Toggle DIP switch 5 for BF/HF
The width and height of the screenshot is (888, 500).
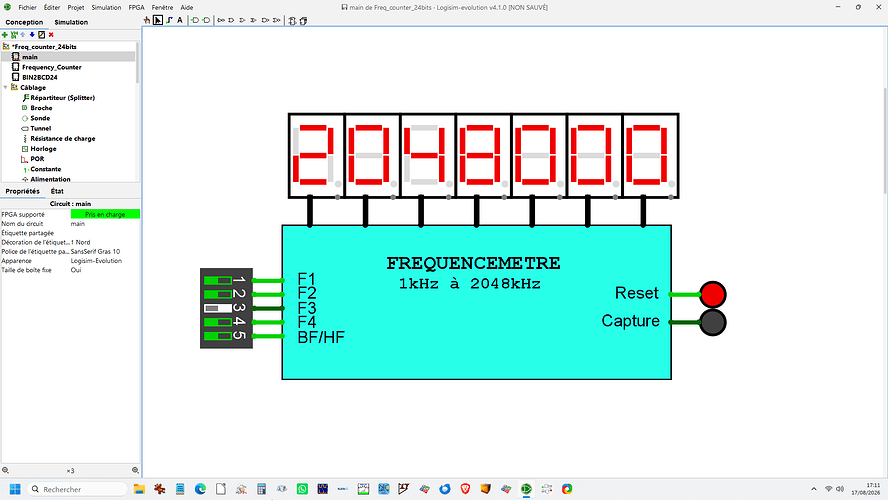(218, 336)
